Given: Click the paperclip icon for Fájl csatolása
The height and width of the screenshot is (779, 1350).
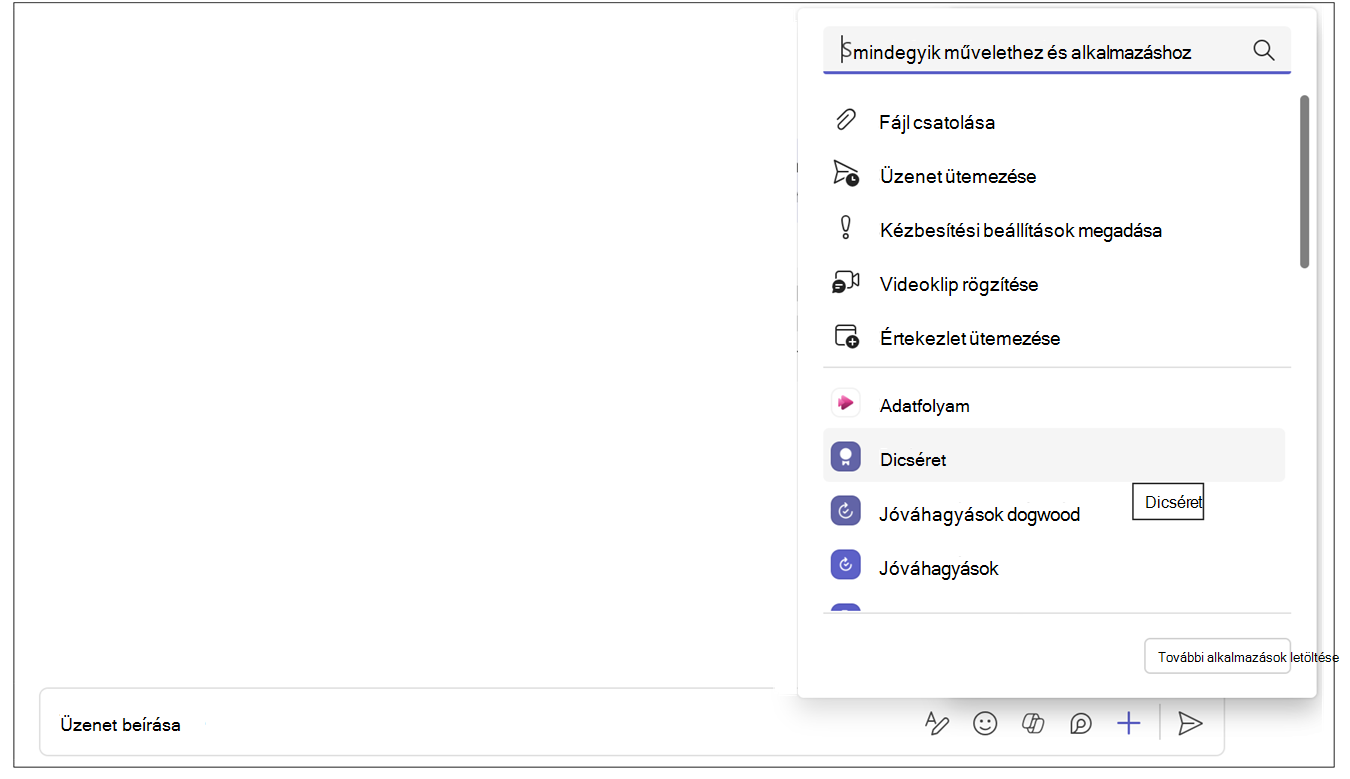Looking at the screenshot, I should tap(845, 121).
